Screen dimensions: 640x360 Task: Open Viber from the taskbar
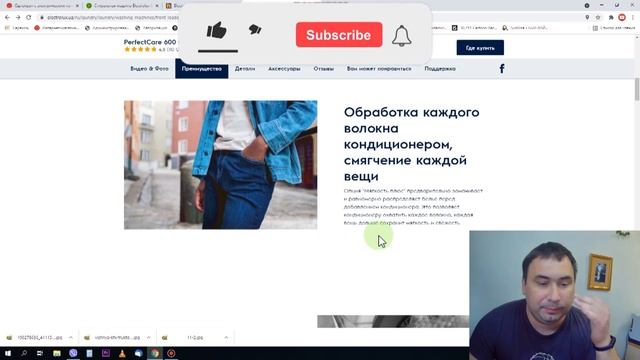tap(73, 353)
